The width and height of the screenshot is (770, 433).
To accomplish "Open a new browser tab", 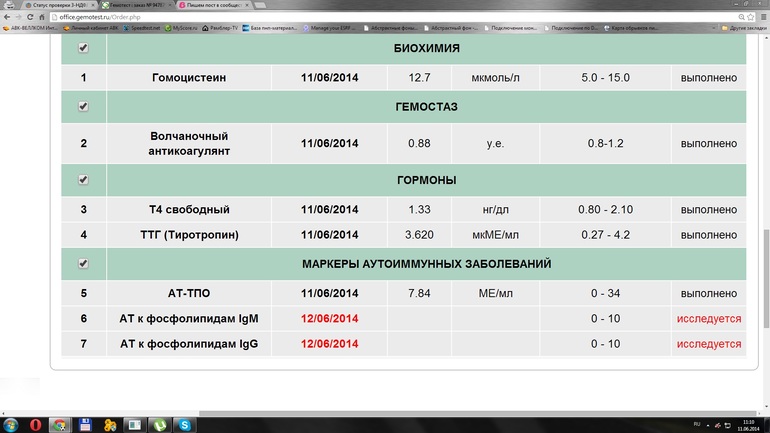I will coord(261,5).
